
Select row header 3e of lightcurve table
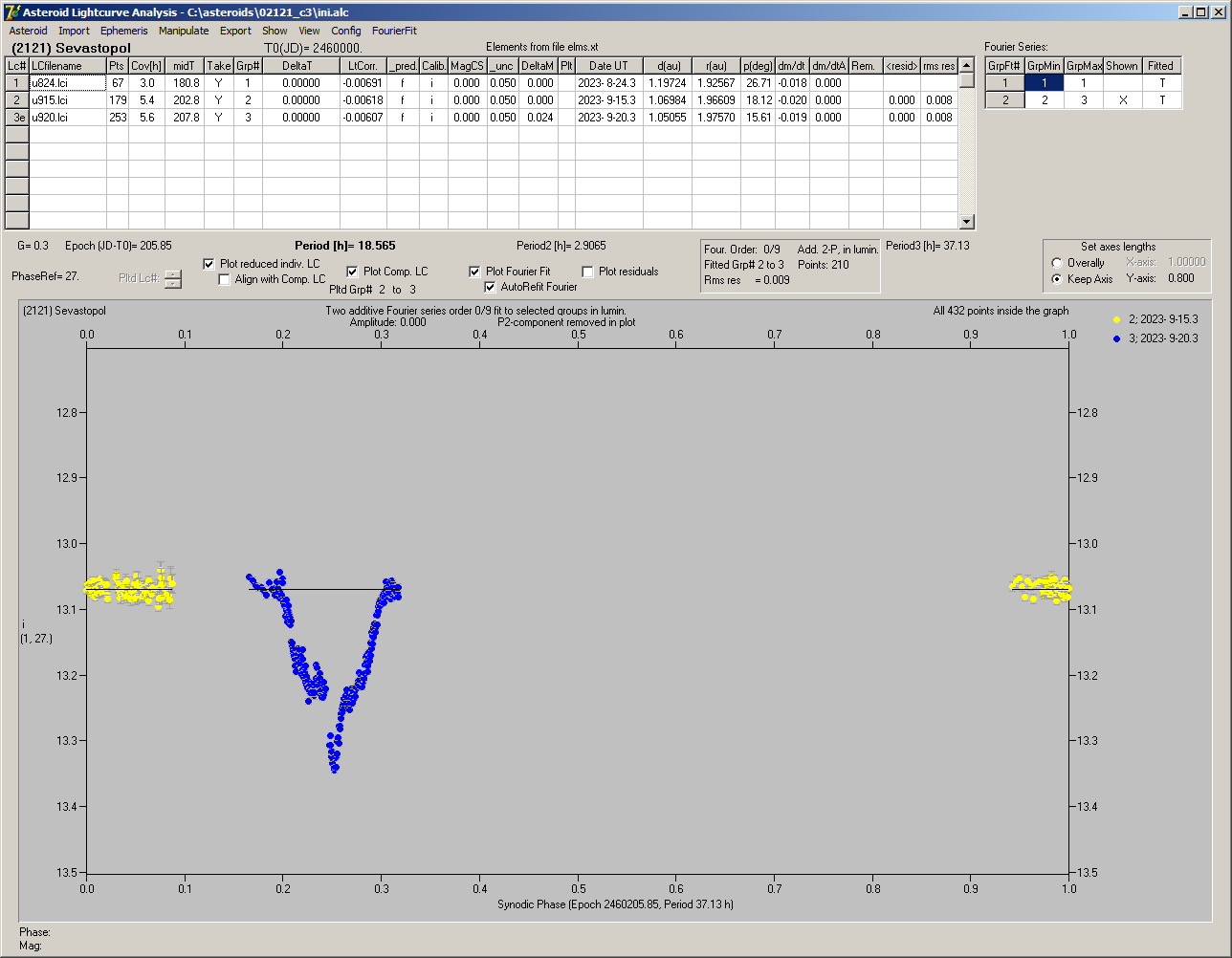point(17,118)
